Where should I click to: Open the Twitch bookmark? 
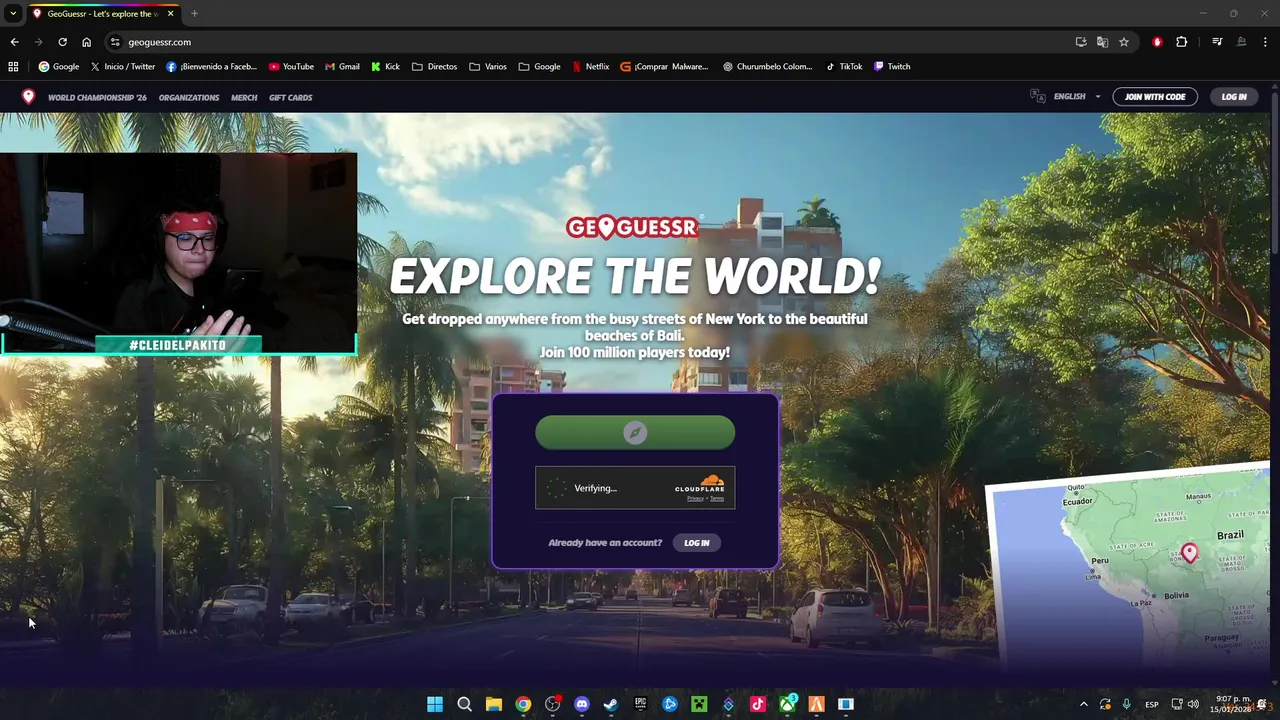click(x=892, y=67)
